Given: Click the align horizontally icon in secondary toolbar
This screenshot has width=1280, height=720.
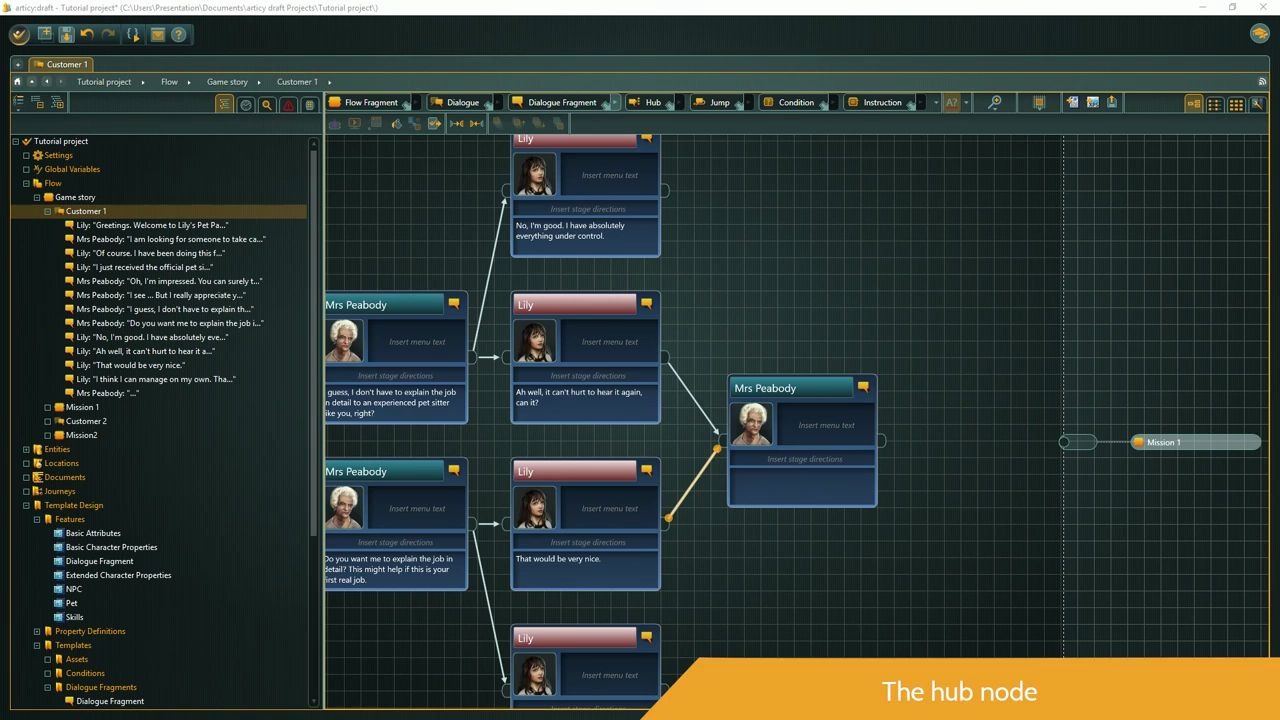Looking at the screenshot, I should click(x=456, y=123).
